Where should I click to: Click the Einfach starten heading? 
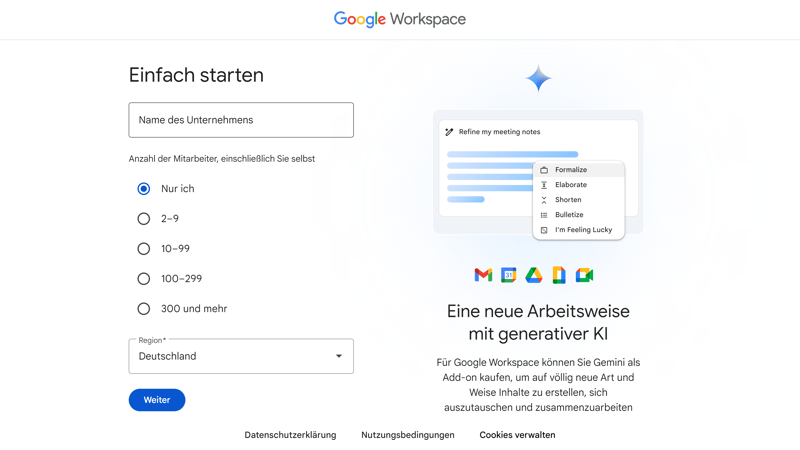coord(196,75)
